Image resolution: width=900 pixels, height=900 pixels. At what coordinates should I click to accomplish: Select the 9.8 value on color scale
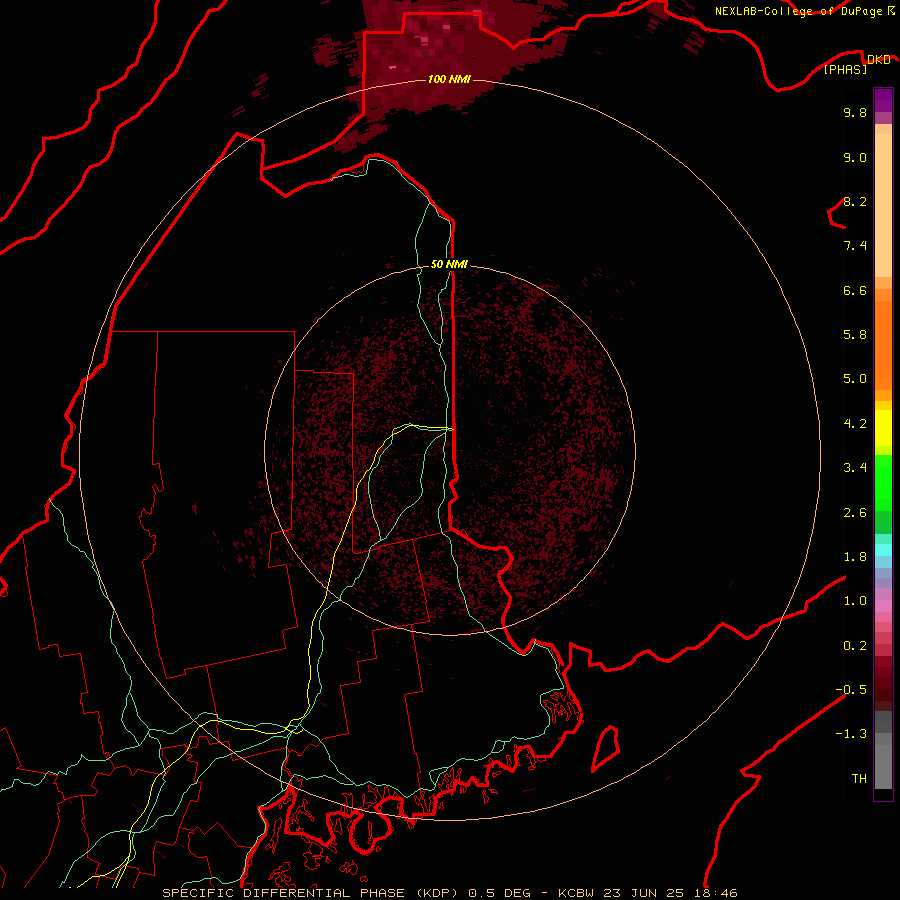[855, 112]
